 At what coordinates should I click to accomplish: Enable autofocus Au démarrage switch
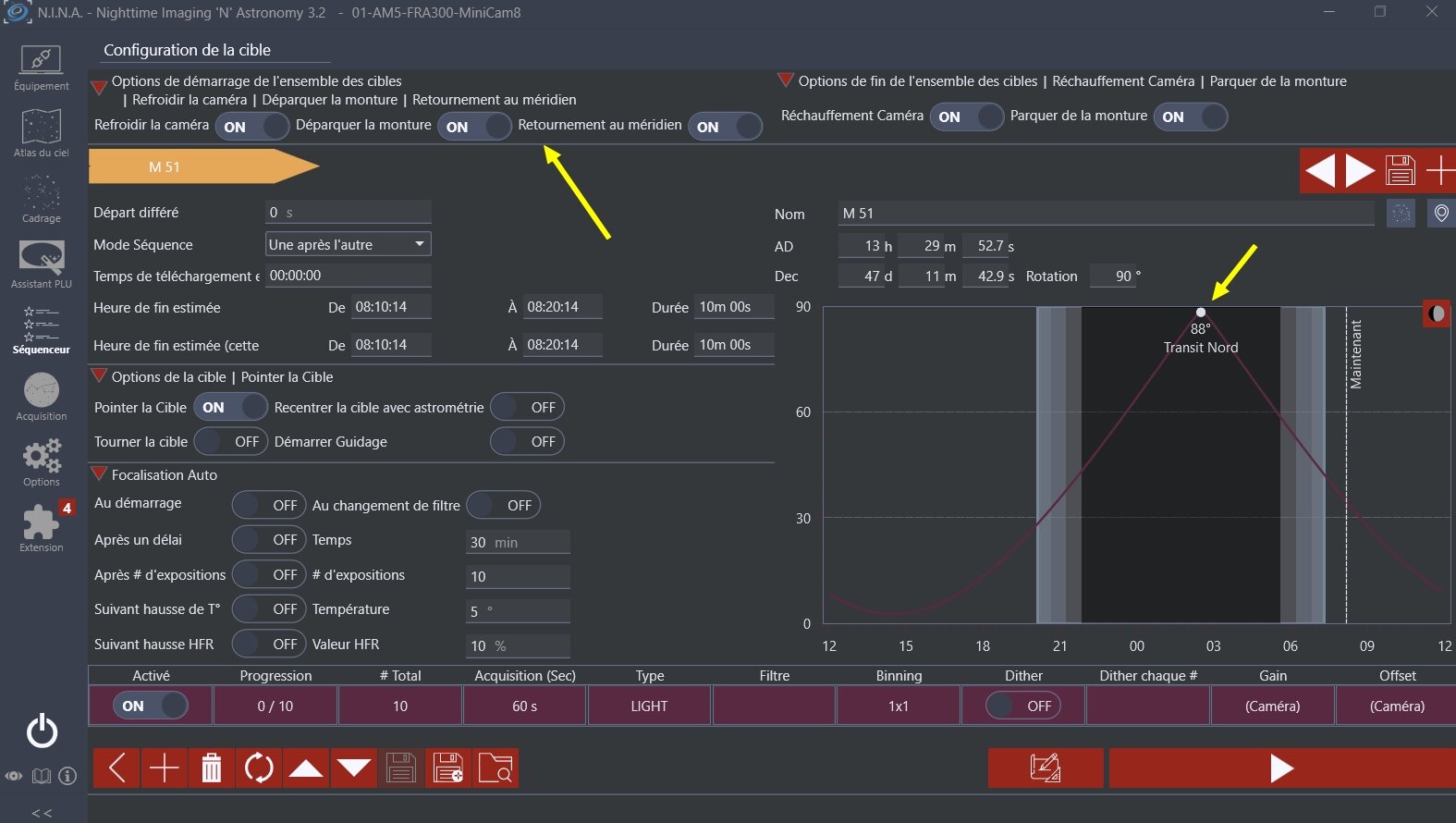[x=269, y=505]
